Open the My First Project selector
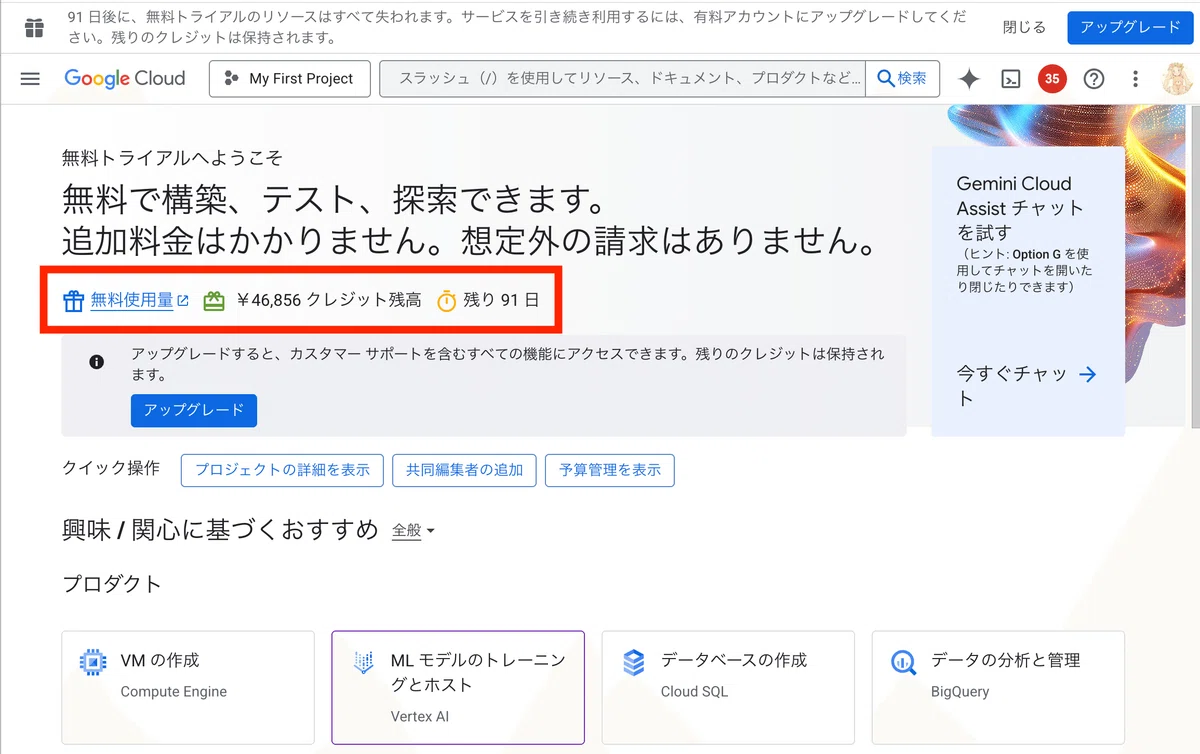The width and height of the screenshot is (1200, 754). click(289, 79)
